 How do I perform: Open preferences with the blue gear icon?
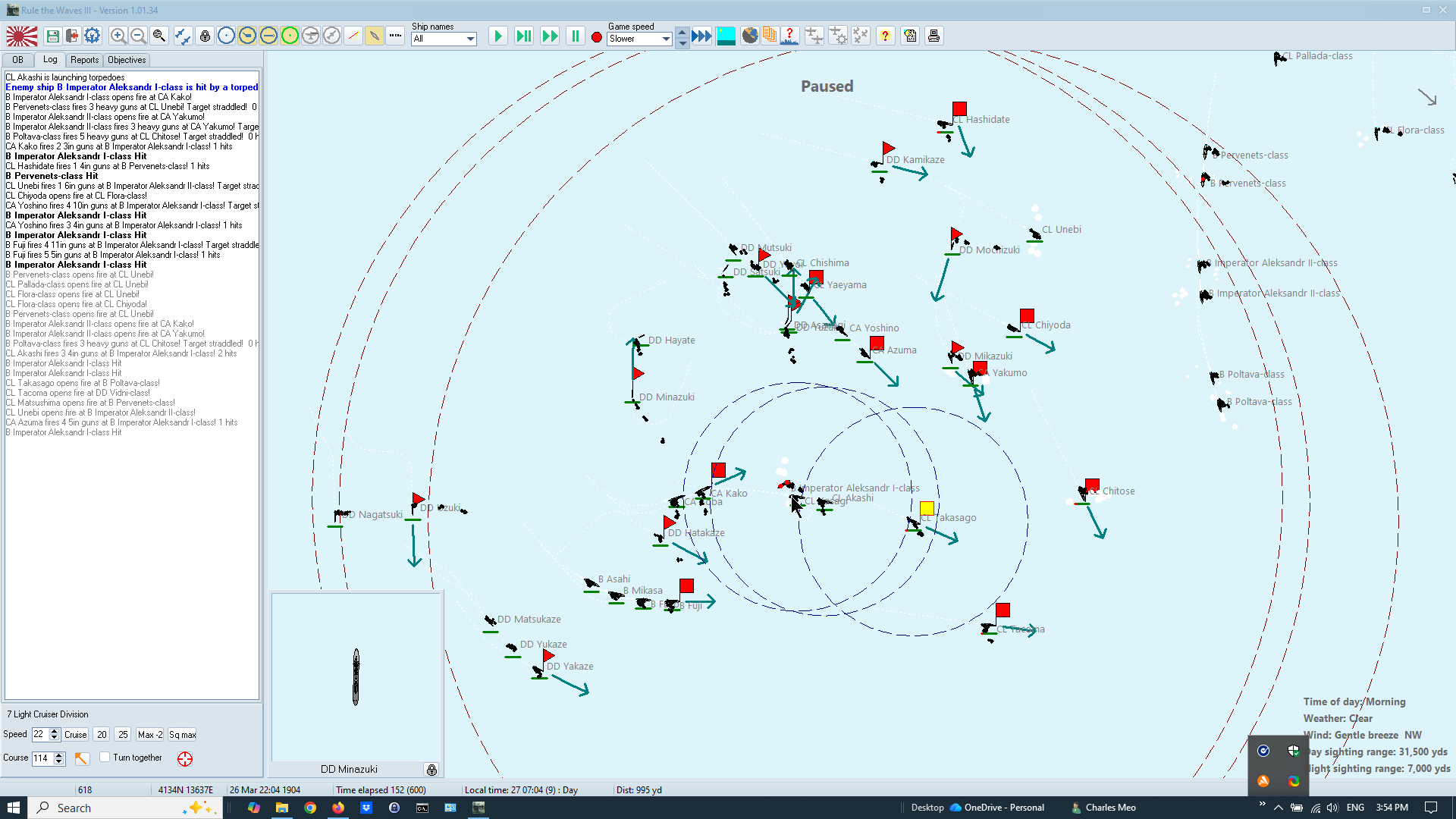pos(93,36)
